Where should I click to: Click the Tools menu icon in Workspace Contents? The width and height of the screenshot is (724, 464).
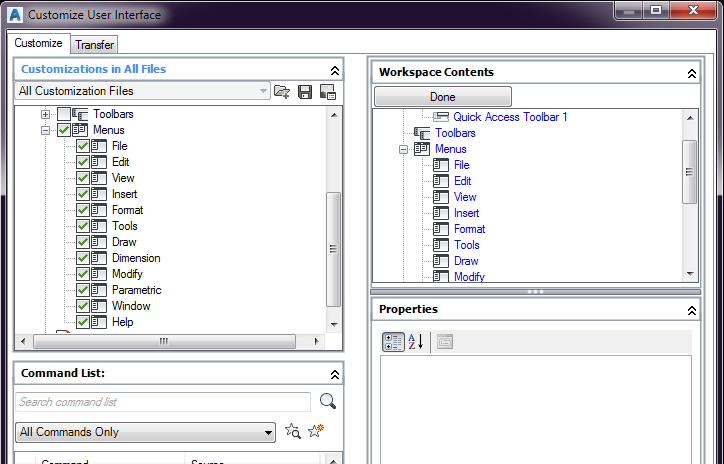441,245
